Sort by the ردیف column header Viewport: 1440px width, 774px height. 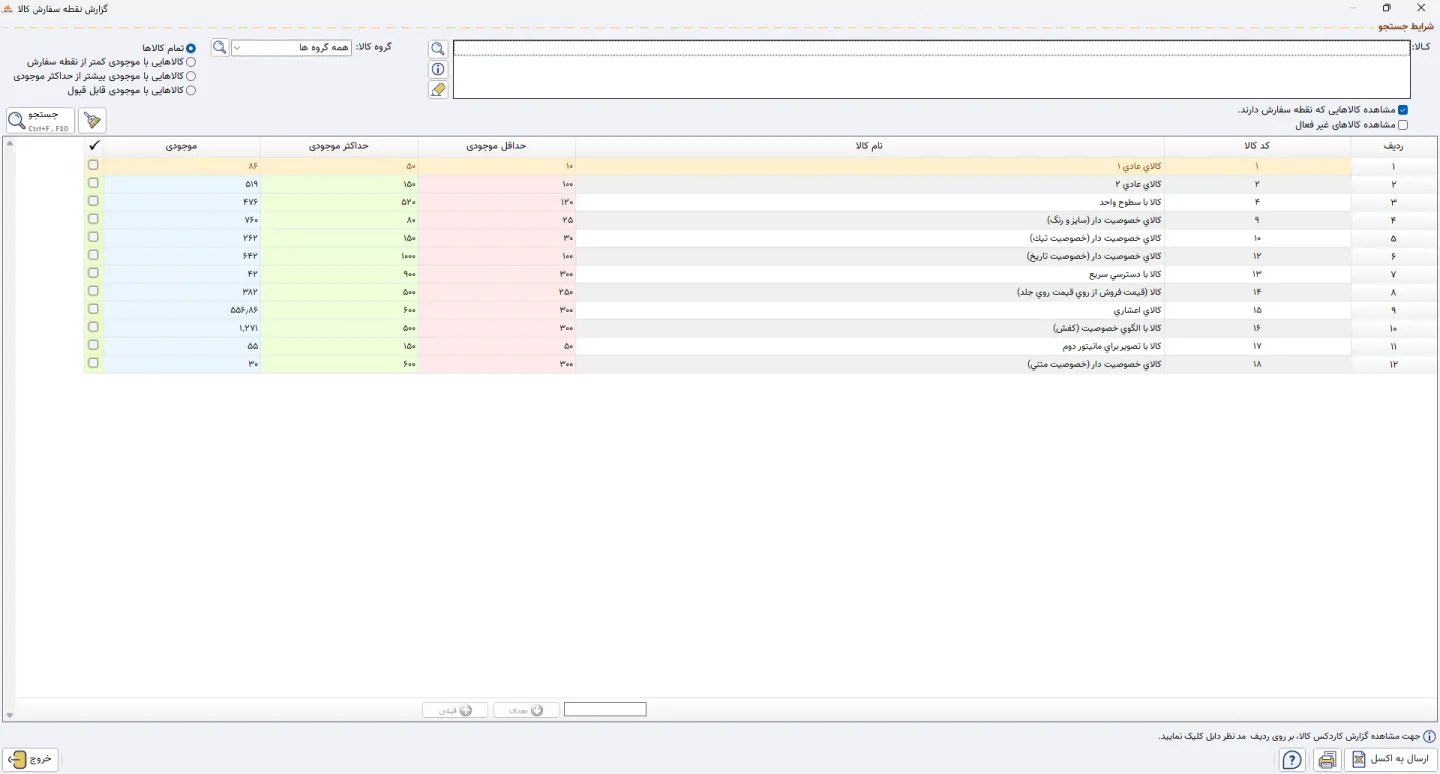[1393, 146]
